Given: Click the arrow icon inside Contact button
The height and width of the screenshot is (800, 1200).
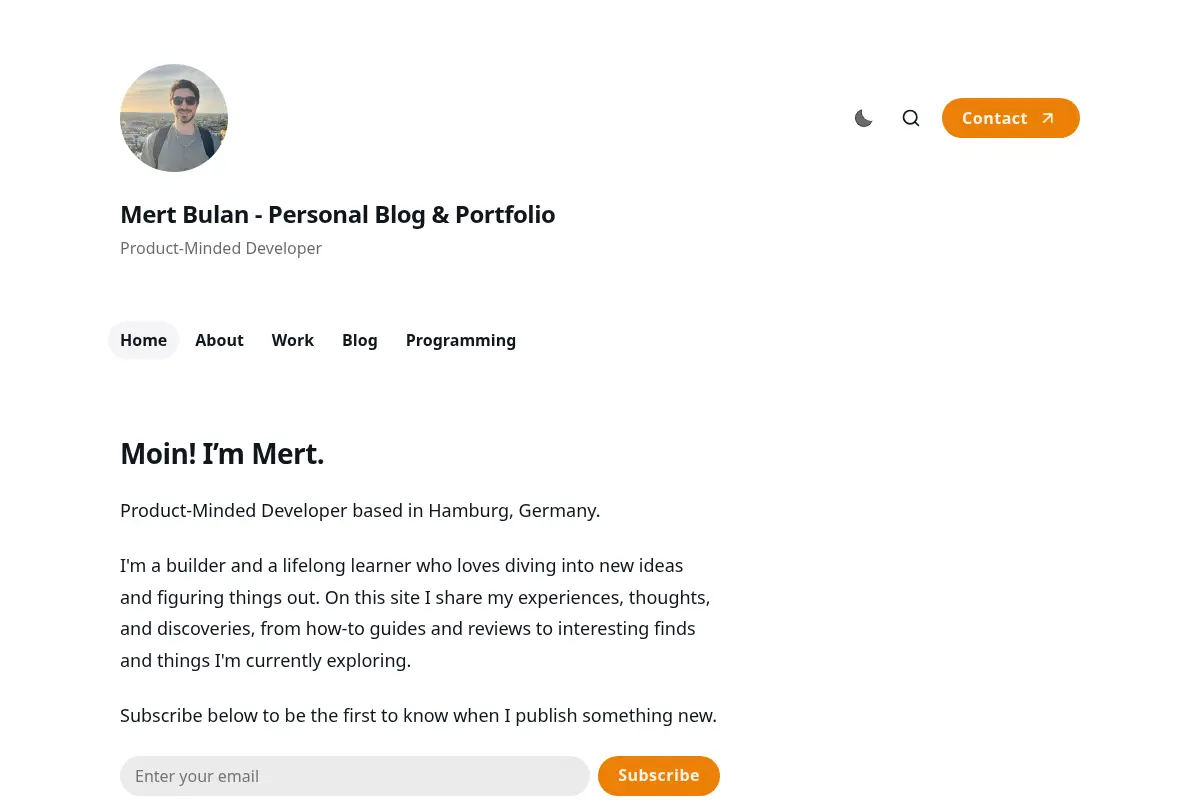Looking at the screenshot, I should click(x=1048, y=118).
